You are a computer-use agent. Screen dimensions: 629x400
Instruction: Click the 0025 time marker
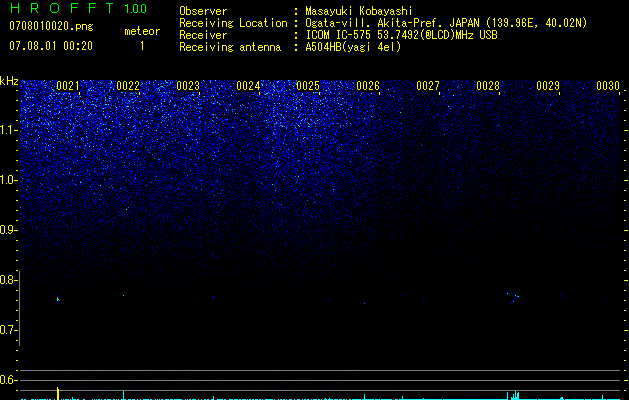tap(308, 86)
